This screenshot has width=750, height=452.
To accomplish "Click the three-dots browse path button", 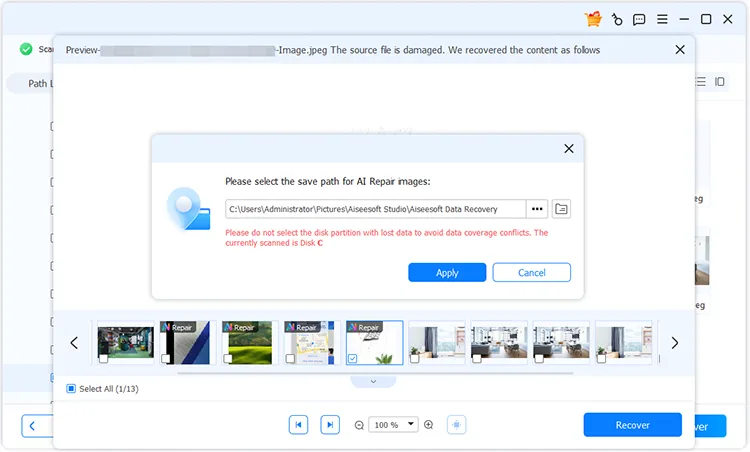I will (x=538, y=209).
